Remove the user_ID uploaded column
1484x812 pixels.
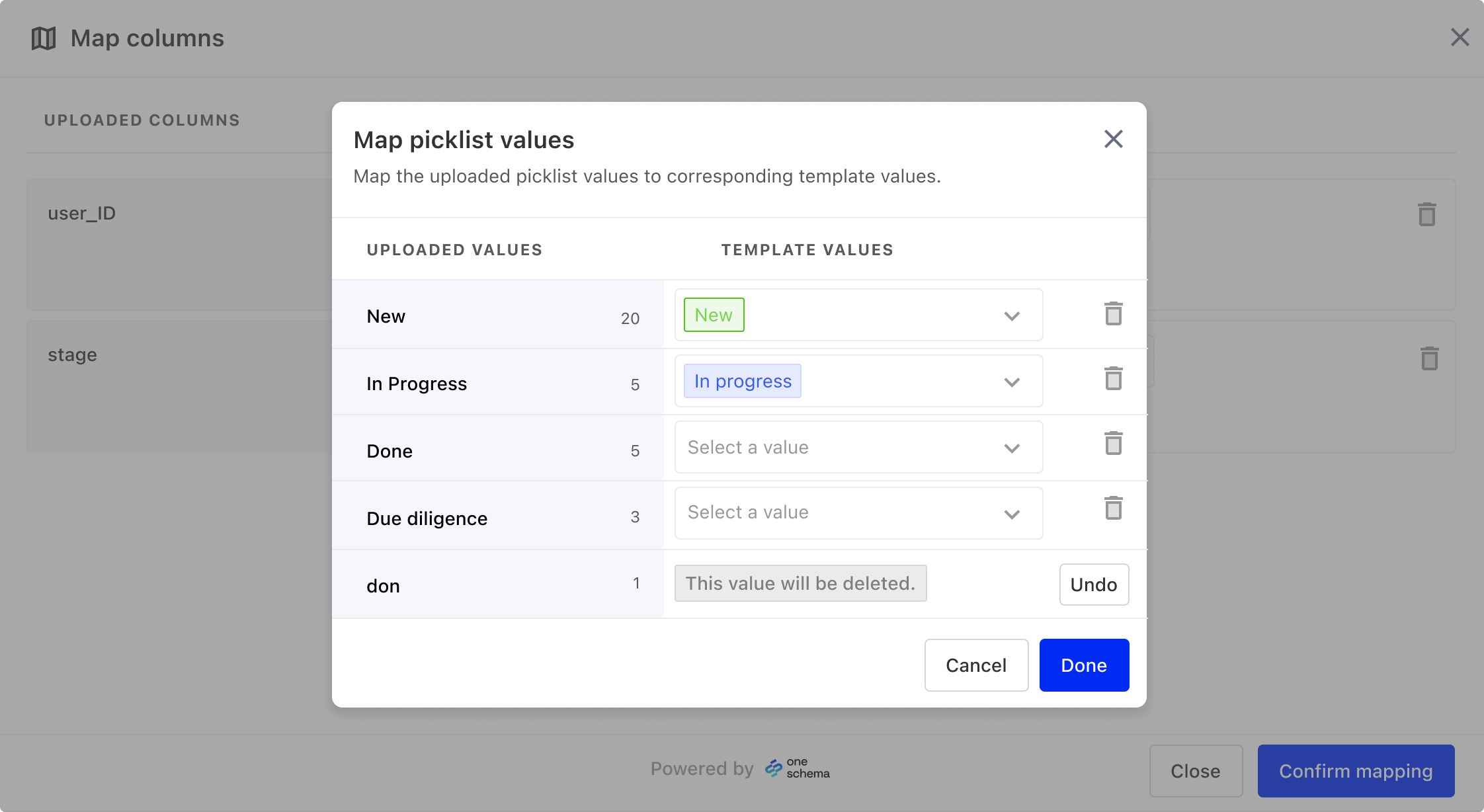point(1426,213)
